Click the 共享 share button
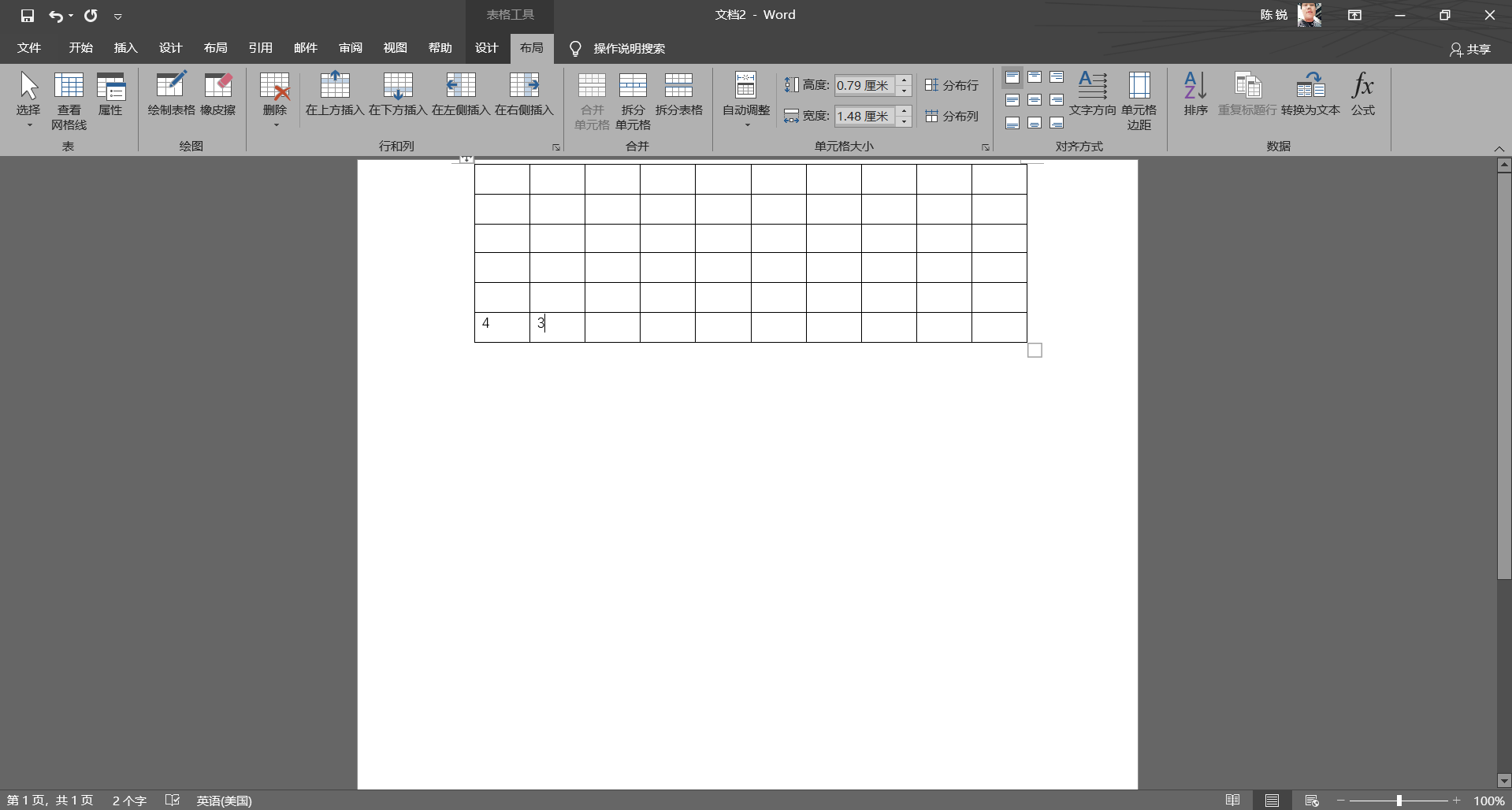 pyautogui.click(x=1470, y=49)
